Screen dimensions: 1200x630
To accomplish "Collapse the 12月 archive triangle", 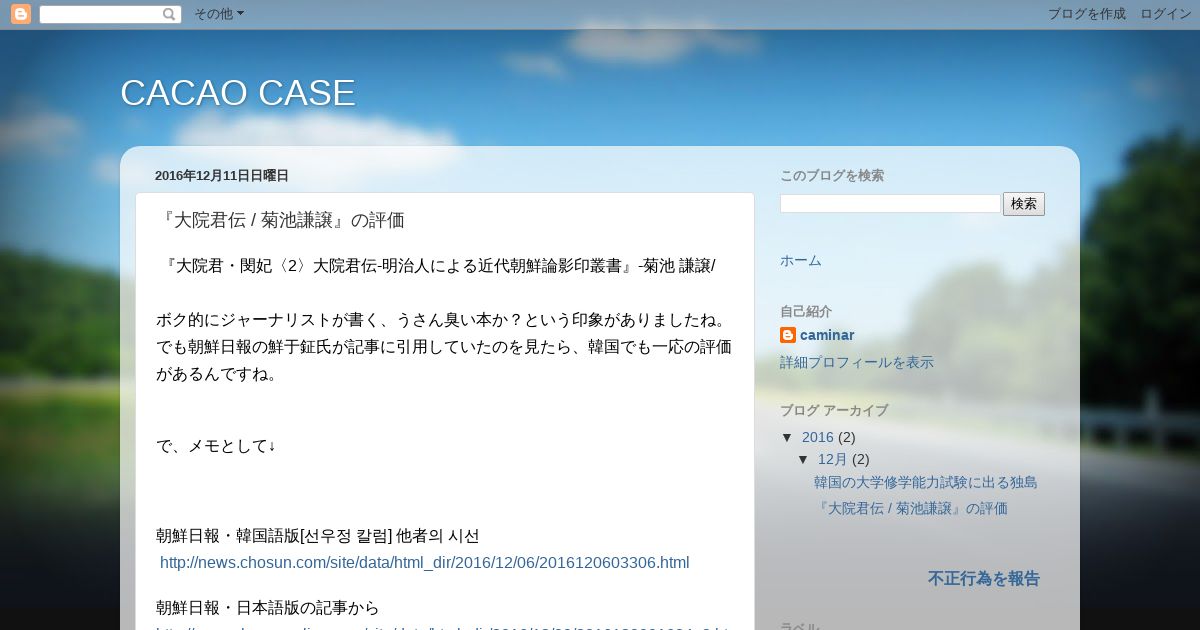I will [803, 459].
